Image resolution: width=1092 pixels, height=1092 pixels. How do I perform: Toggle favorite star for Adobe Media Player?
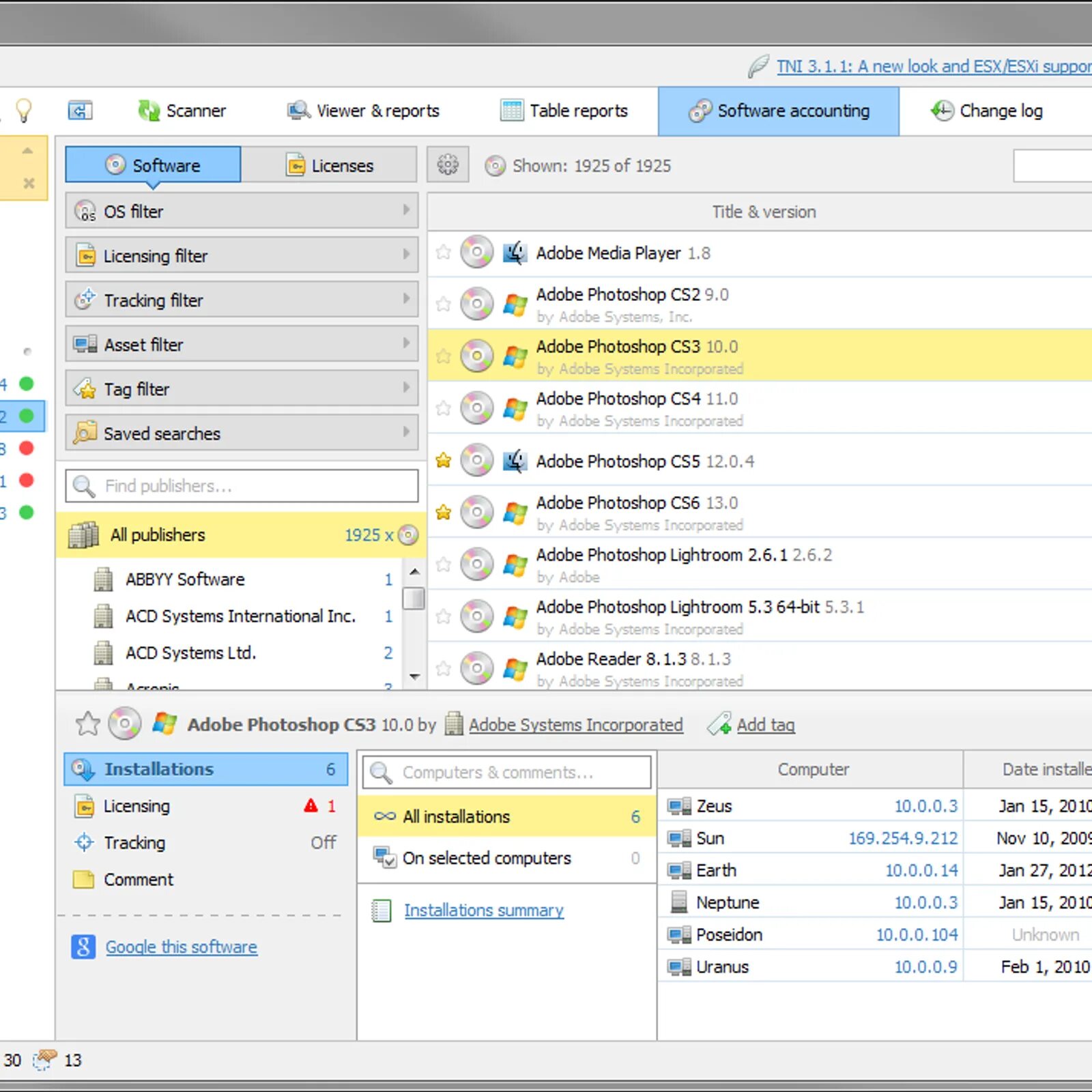pyautogui.click(x=444, y=253)
